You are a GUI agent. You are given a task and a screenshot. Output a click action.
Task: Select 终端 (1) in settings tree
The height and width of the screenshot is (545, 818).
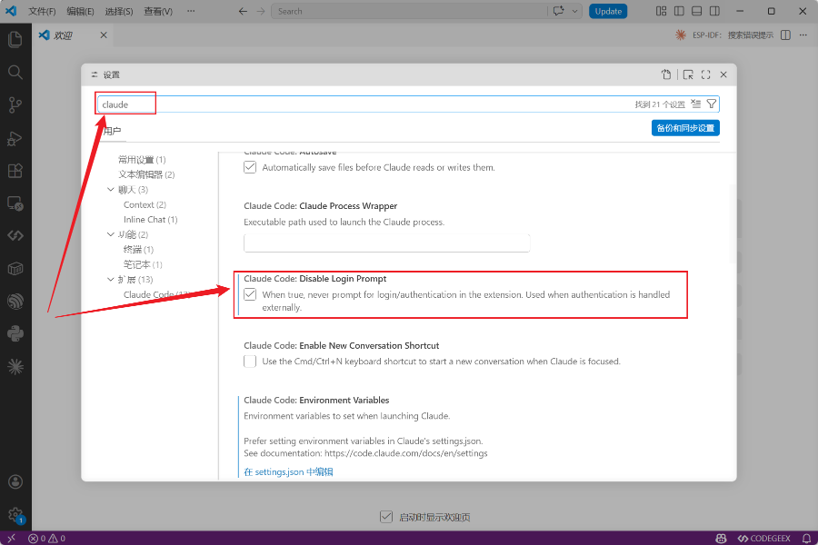tap(138, 249)
